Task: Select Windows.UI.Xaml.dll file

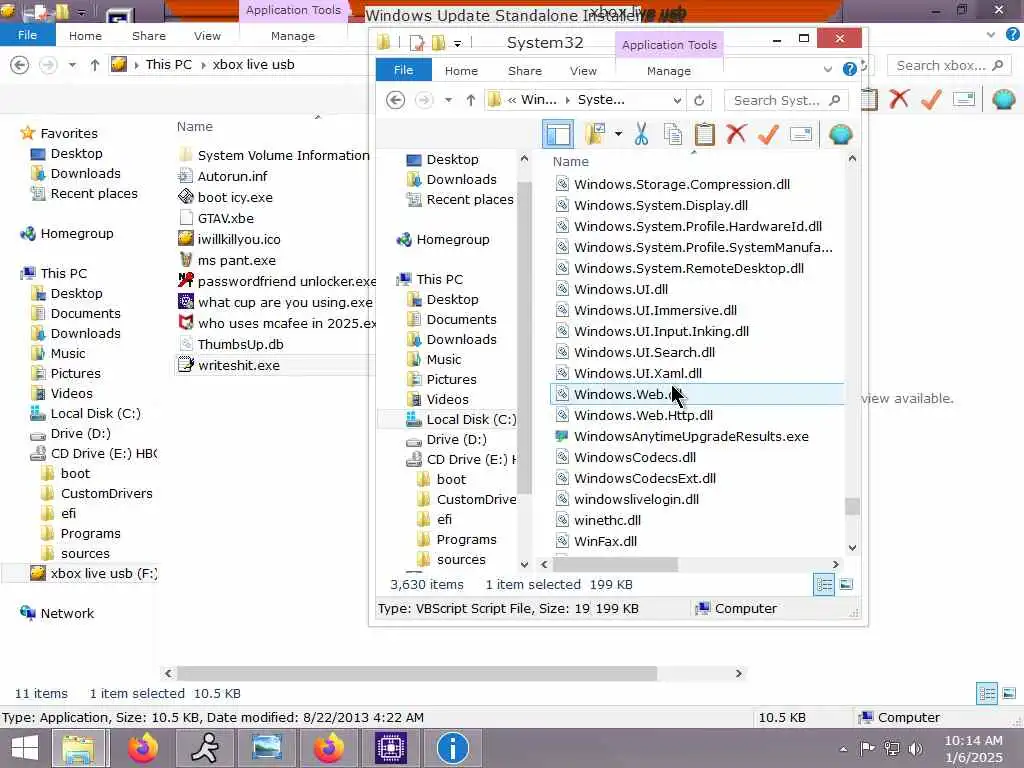Action: point(637,373)
